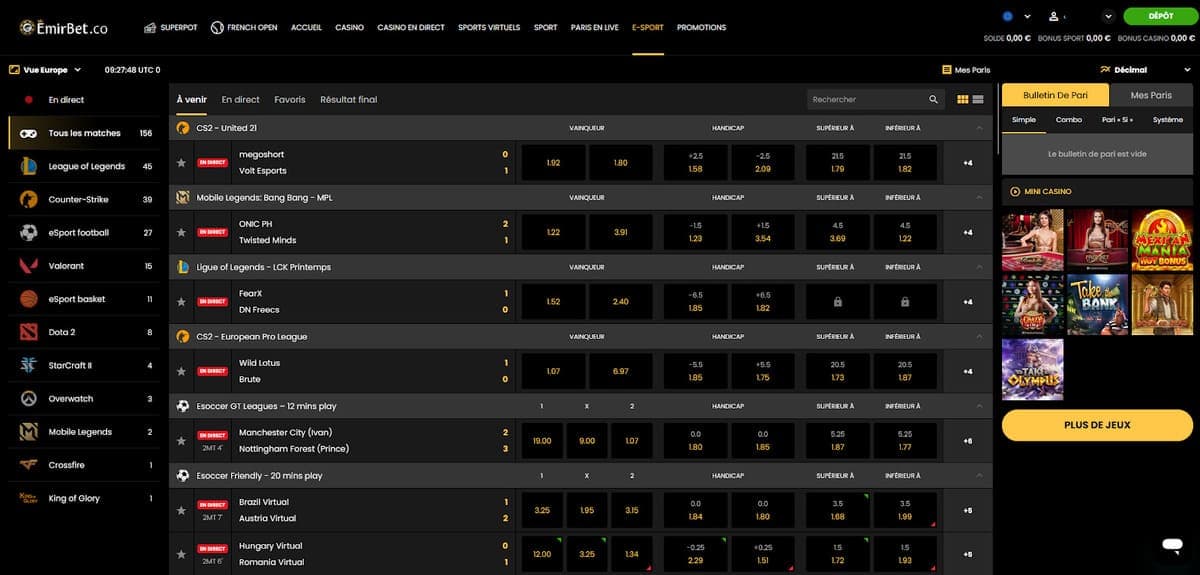Click the red En direct live dot
Image resolution: width=1200 pixels, height=575 pixels.
click(29, 100)
